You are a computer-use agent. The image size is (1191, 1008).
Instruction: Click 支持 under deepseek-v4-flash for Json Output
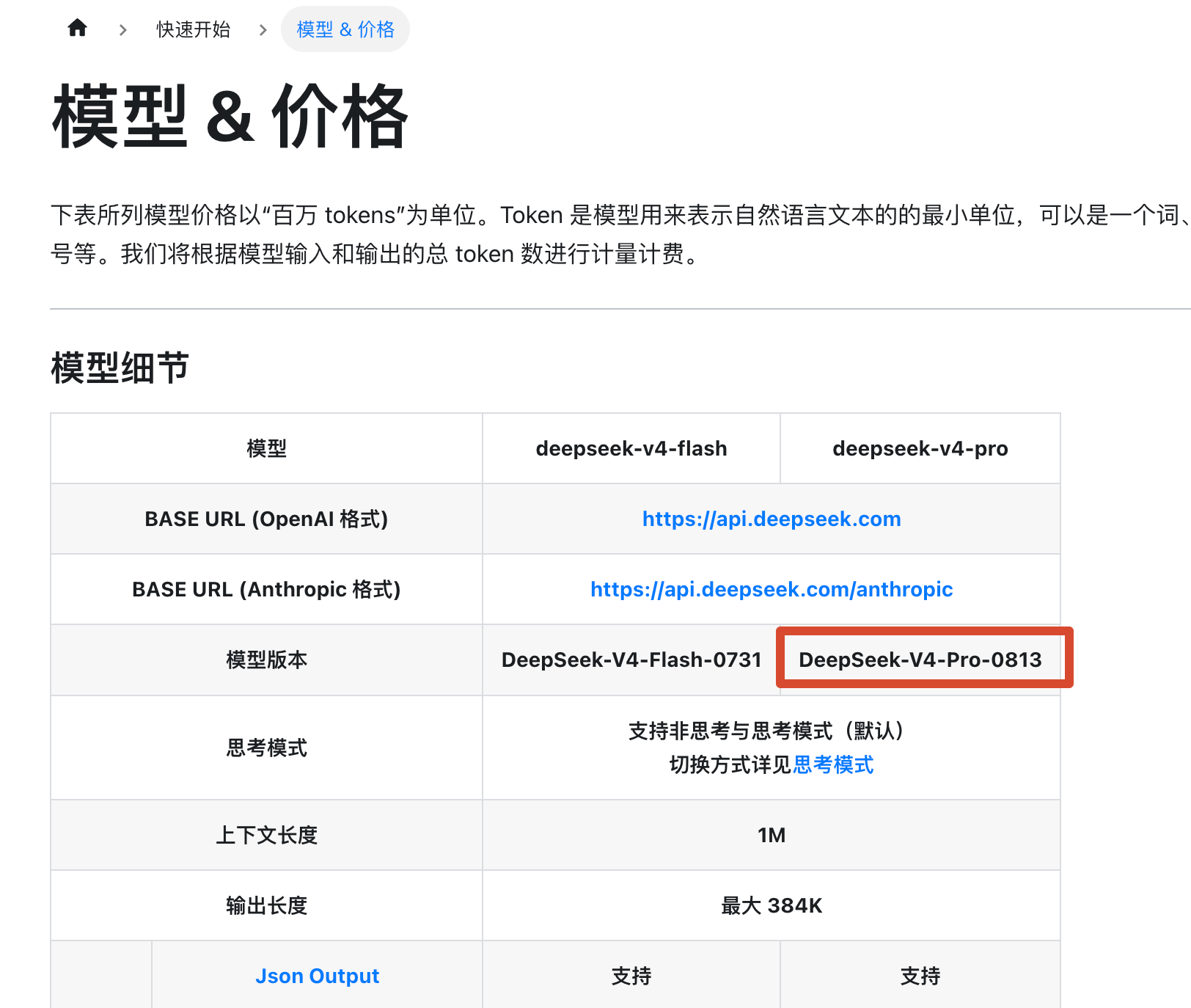(631, 976)
